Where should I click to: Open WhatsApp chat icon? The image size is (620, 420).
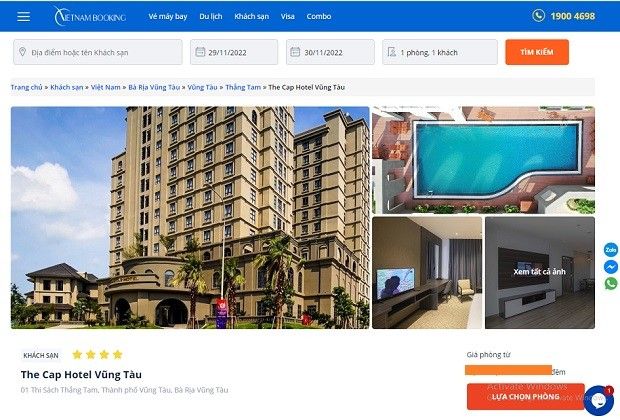611,284
